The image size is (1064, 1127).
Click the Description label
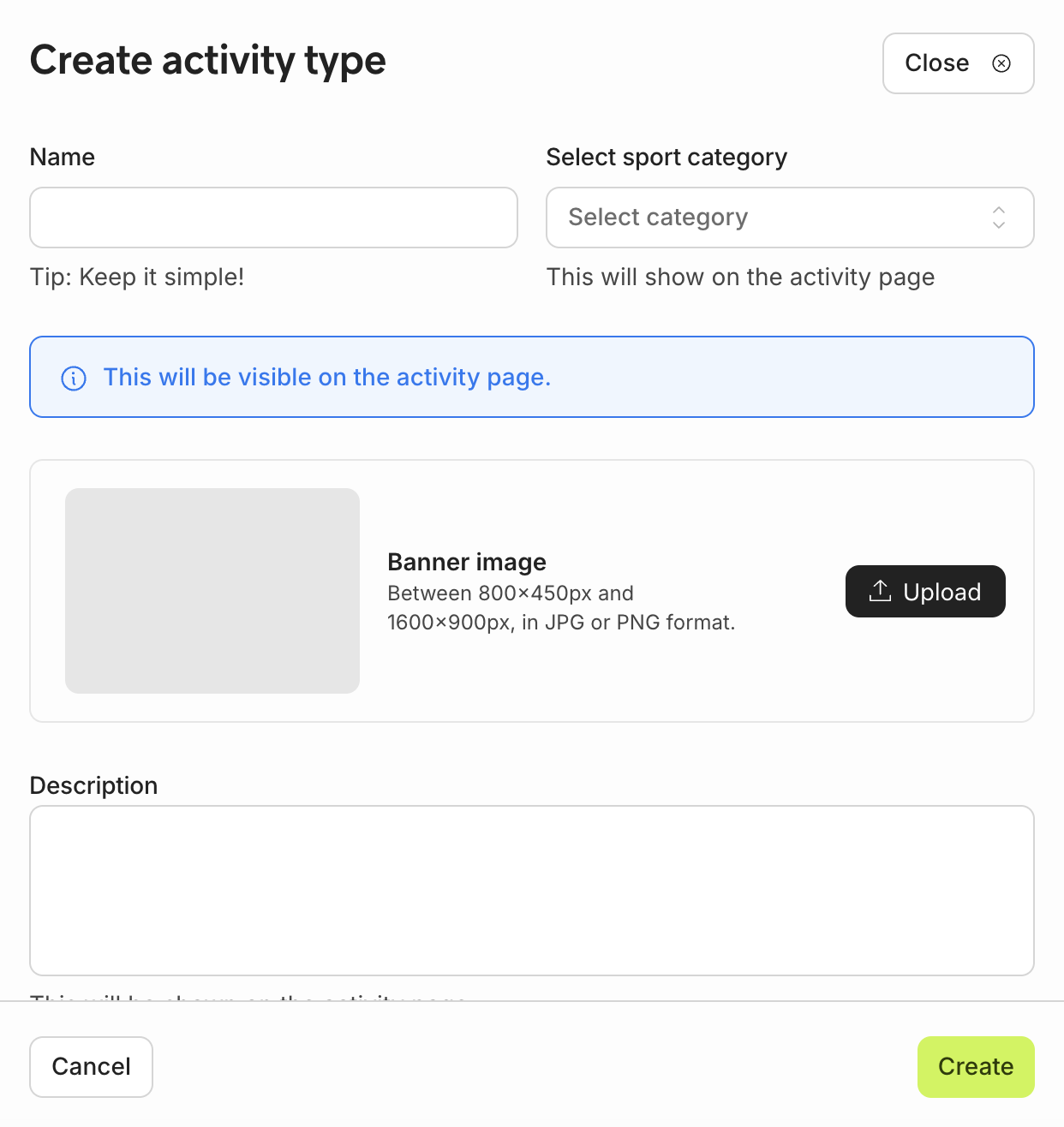93,785
